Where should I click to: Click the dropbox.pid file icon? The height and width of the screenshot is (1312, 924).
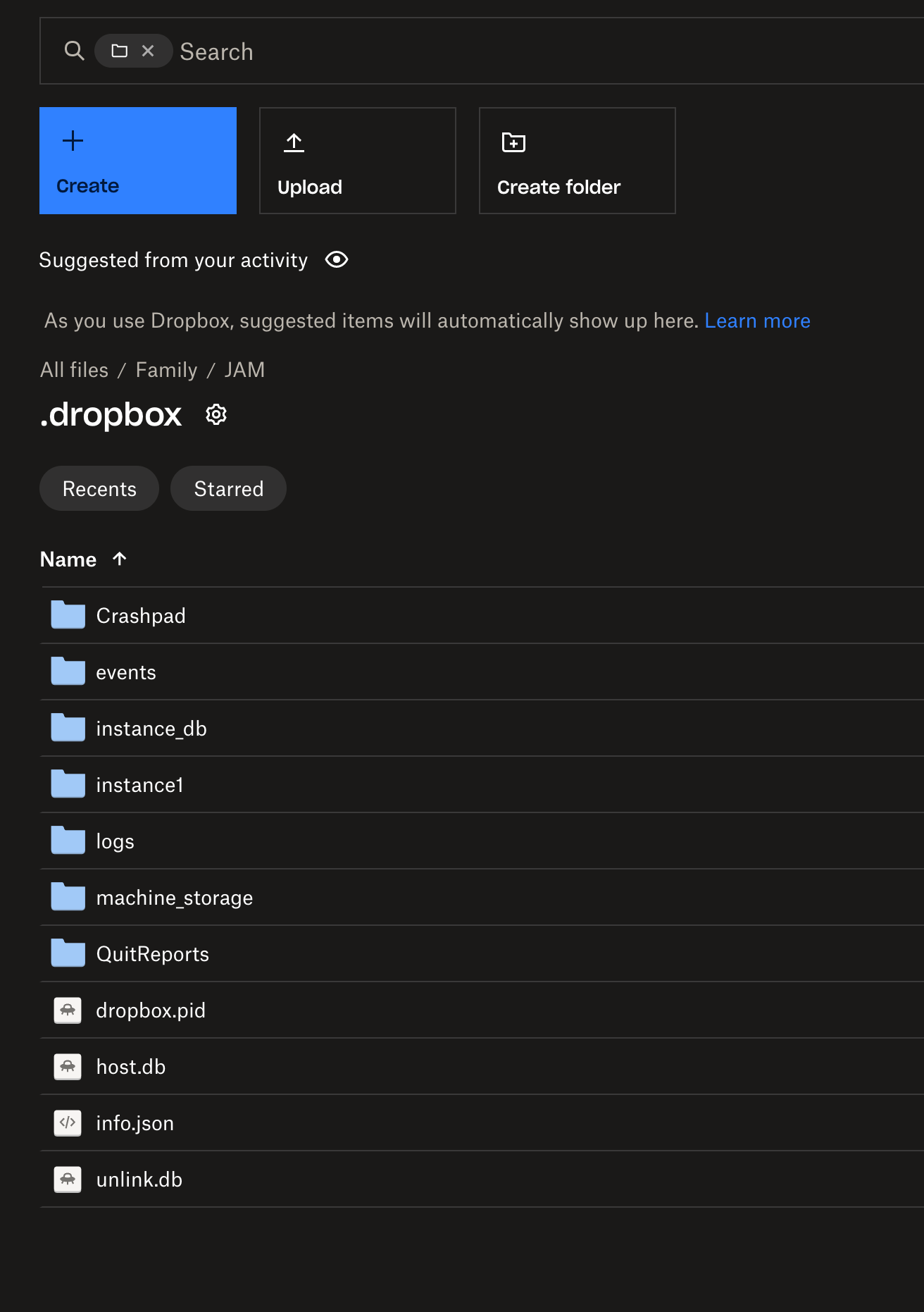tap(68, 1010)
